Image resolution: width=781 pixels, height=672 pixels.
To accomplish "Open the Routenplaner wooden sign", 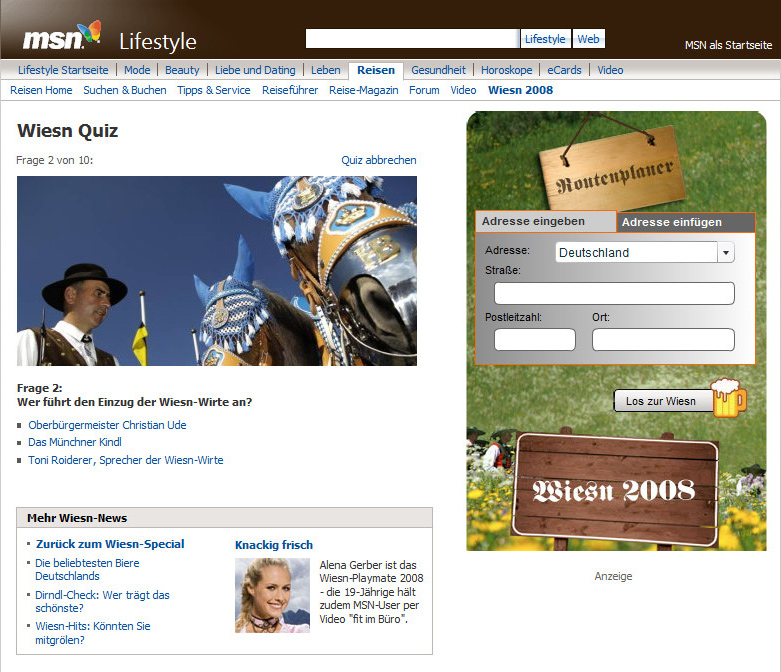I will (x=613, y=168).
